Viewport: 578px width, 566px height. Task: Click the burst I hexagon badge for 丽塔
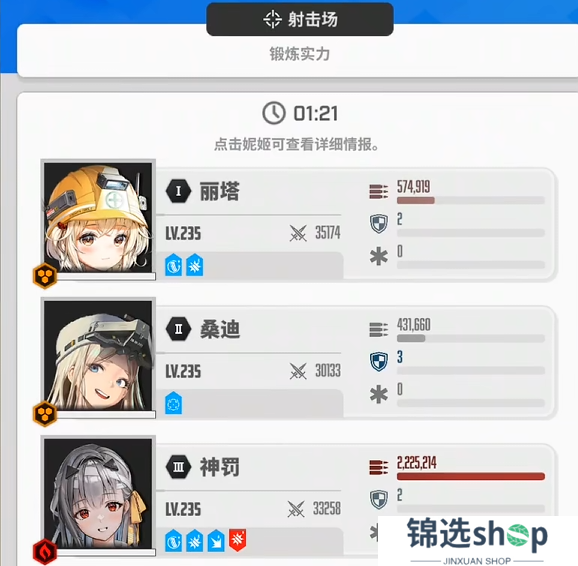point(178,191)
